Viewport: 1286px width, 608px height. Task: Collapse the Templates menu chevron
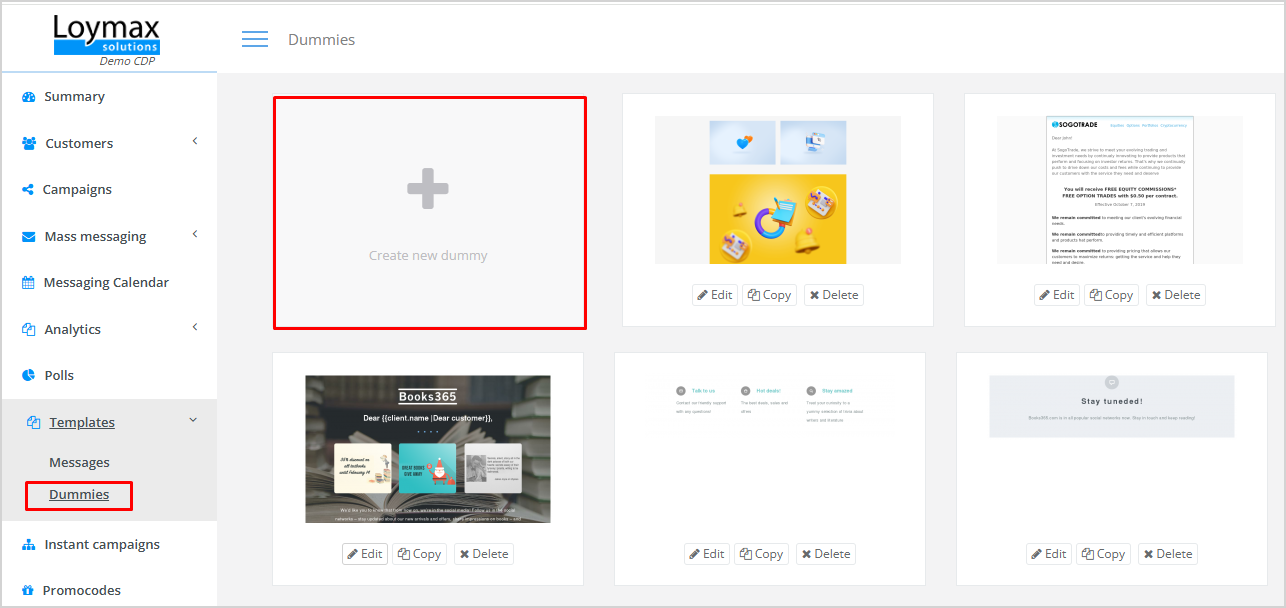pyautogui.click(x=193, y=420)
